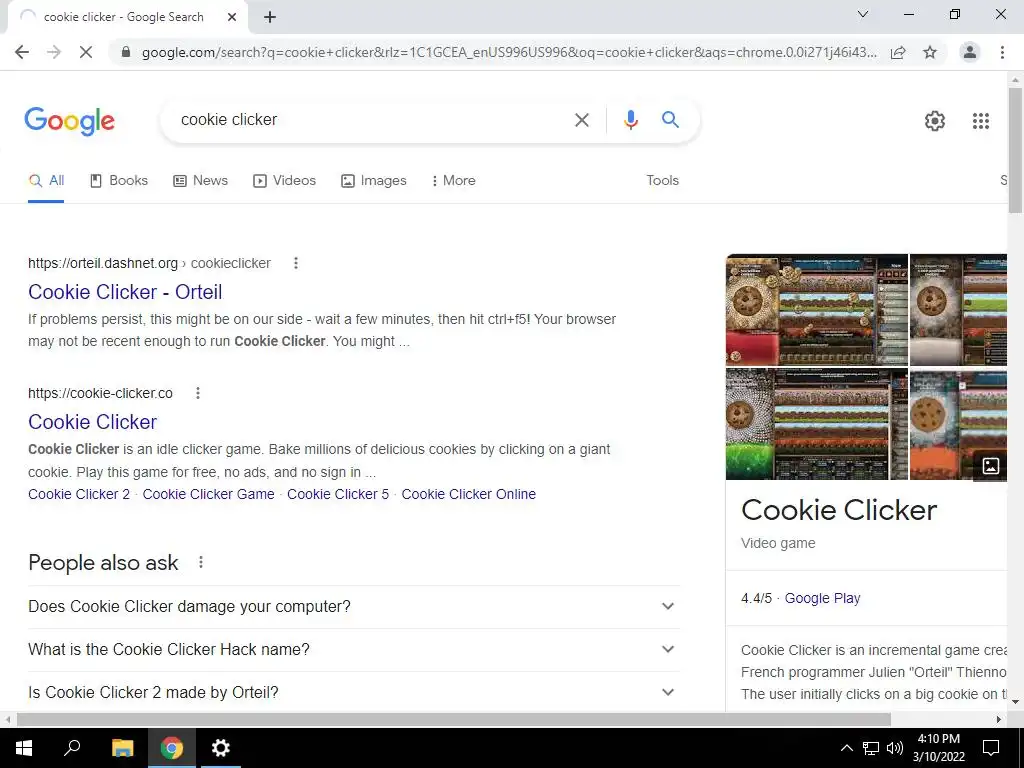Open the More search filters menu
Screen dimensions: 1024x768
(453, 181)
